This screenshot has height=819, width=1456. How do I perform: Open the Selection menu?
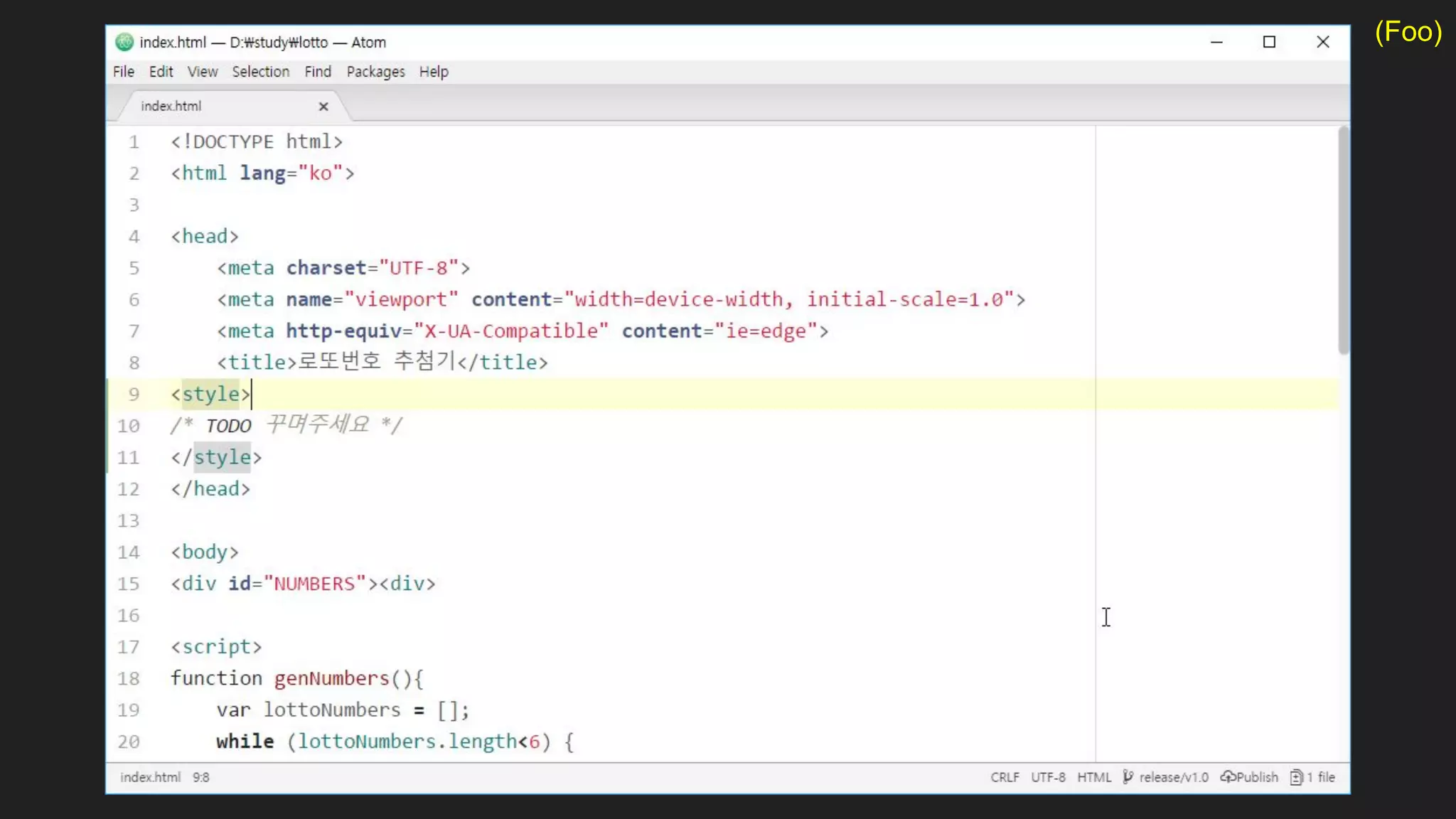(260, 72)
